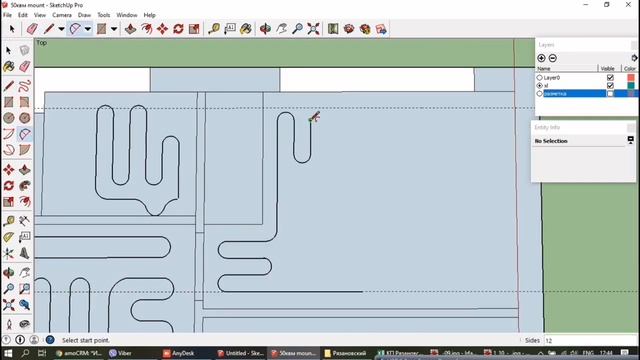Click разметка layer color swatch
The height and width of the screenshot is (360, 640).
(631, 94)
